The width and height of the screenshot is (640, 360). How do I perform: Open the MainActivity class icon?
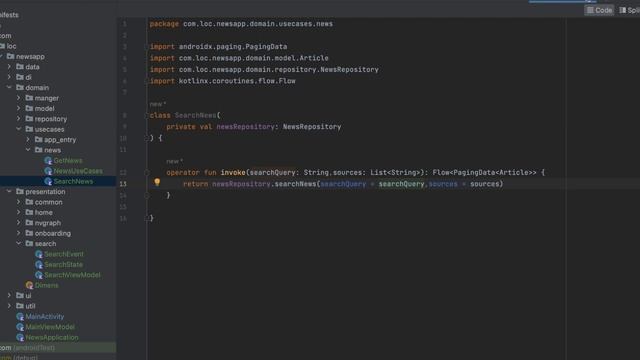pyautogui.click(x=20, y=317)
